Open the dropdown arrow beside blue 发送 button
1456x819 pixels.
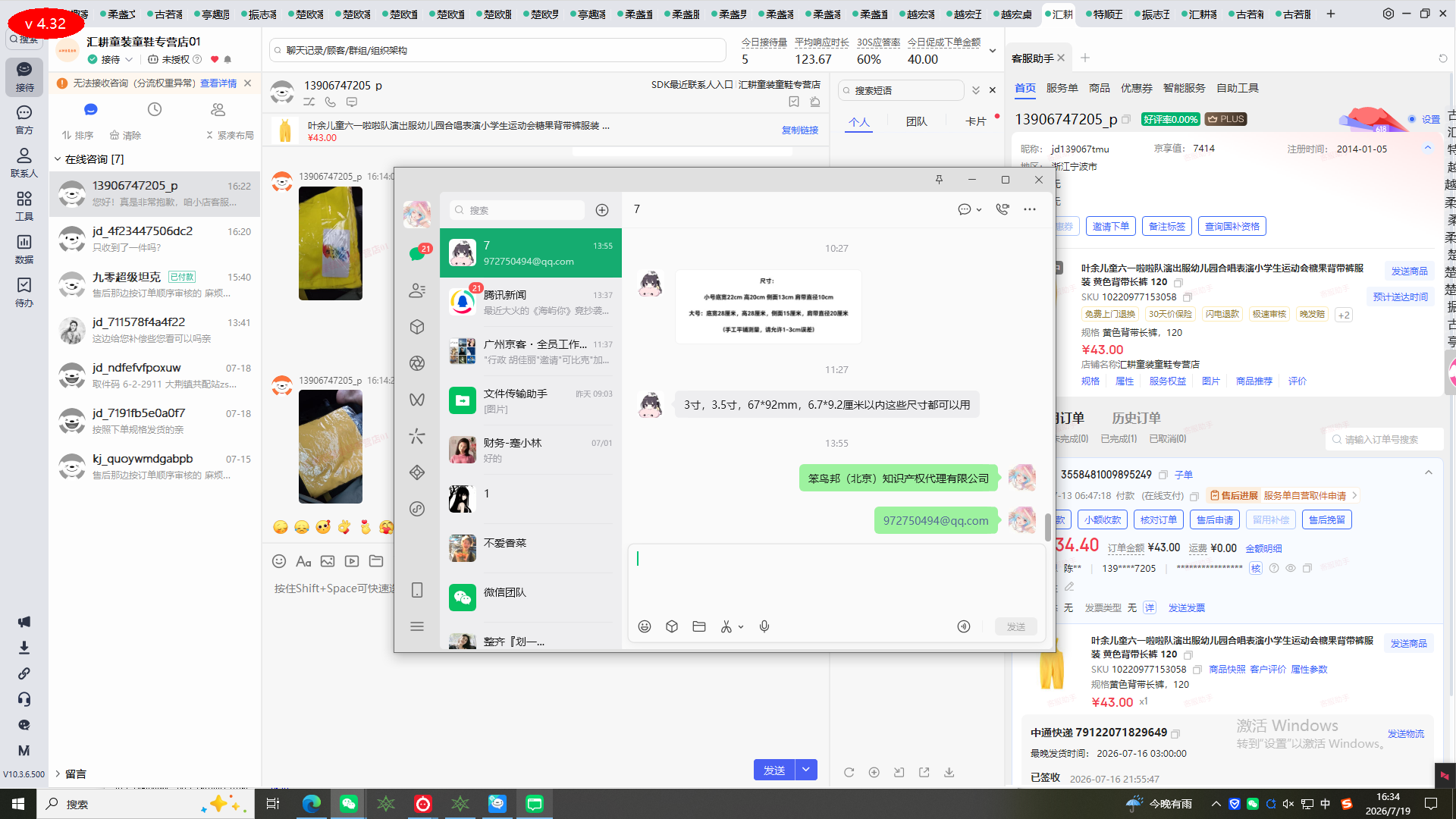806,770
